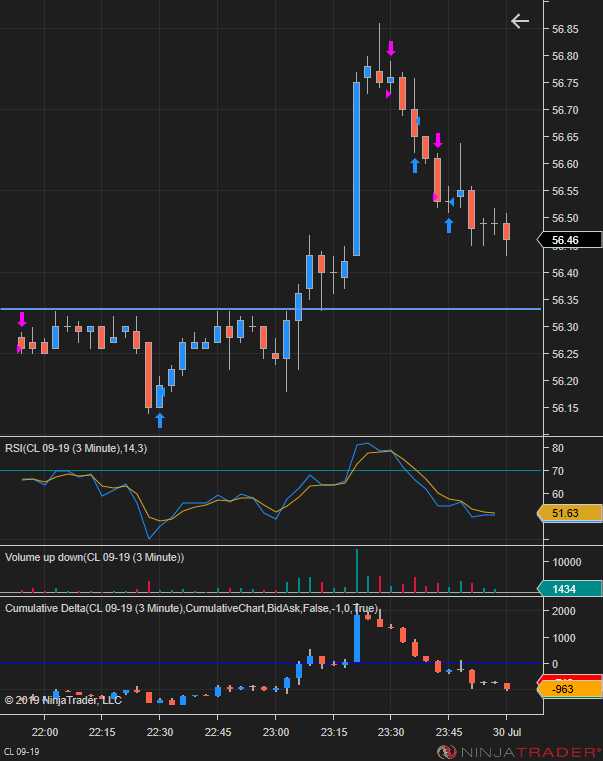Click the tallest teal volume bar
This screenshot has width=603, height=761.
[x=357, y=571]
